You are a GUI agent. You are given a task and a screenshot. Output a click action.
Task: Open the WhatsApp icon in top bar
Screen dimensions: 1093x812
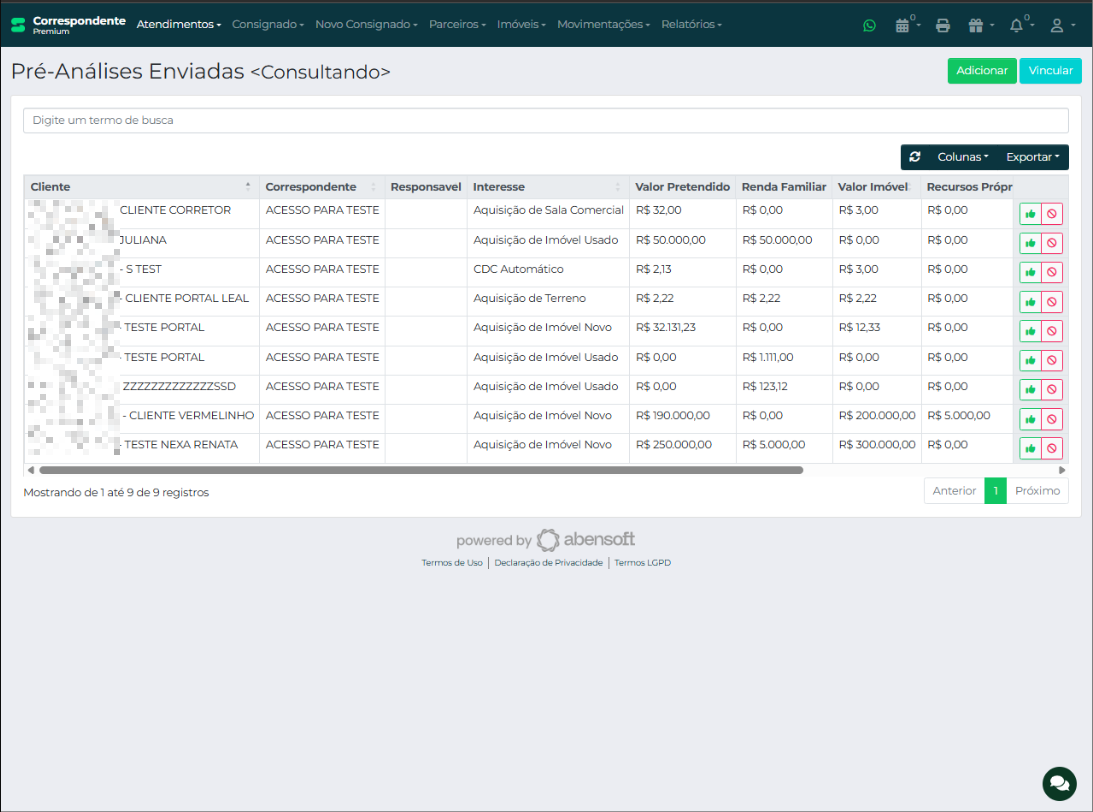(x=869, y=25)
